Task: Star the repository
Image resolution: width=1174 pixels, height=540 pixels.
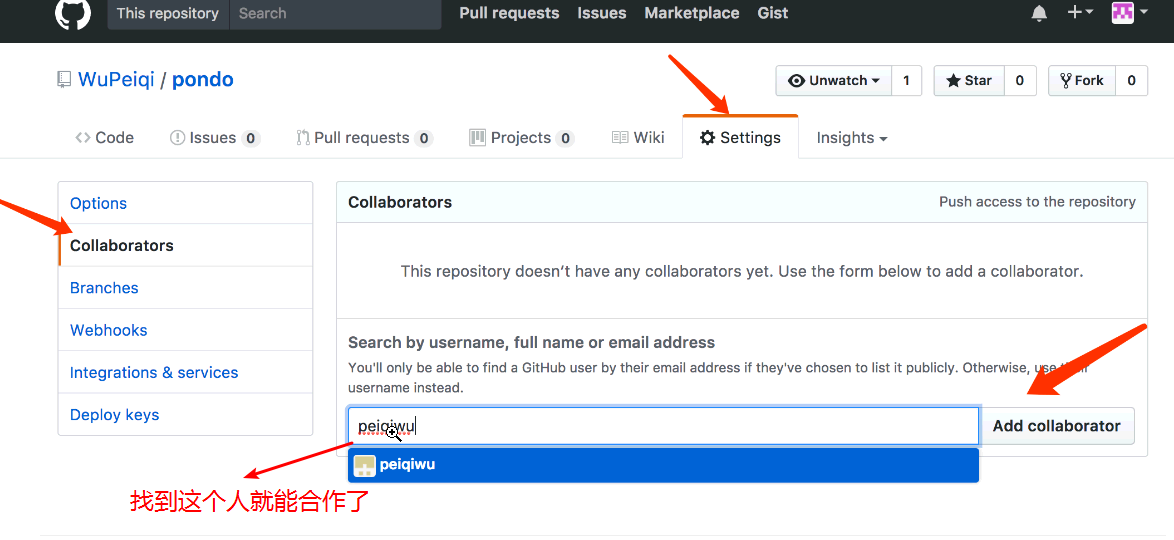Action: (x=969, y=81)
